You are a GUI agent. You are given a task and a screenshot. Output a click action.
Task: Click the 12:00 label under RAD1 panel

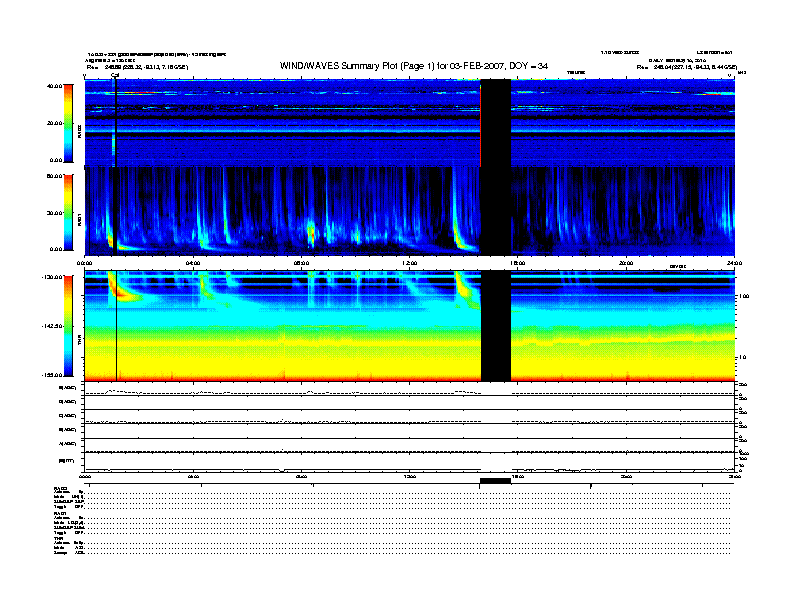[410, 263]
